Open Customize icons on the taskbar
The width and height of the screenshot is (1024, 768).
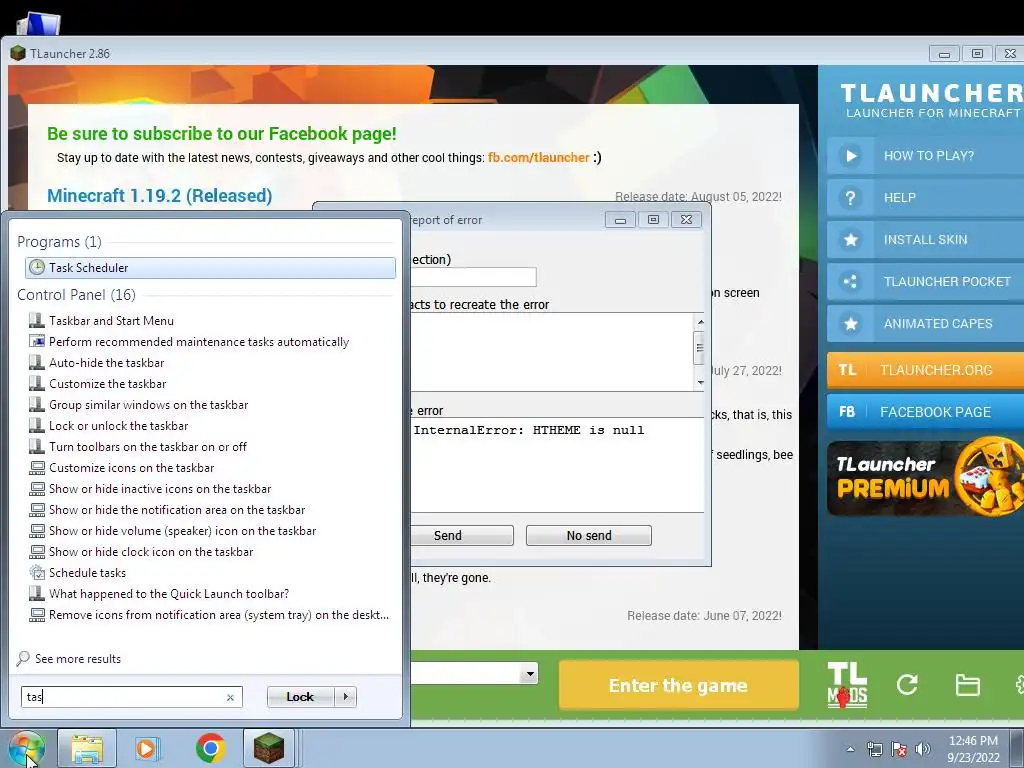131,468
